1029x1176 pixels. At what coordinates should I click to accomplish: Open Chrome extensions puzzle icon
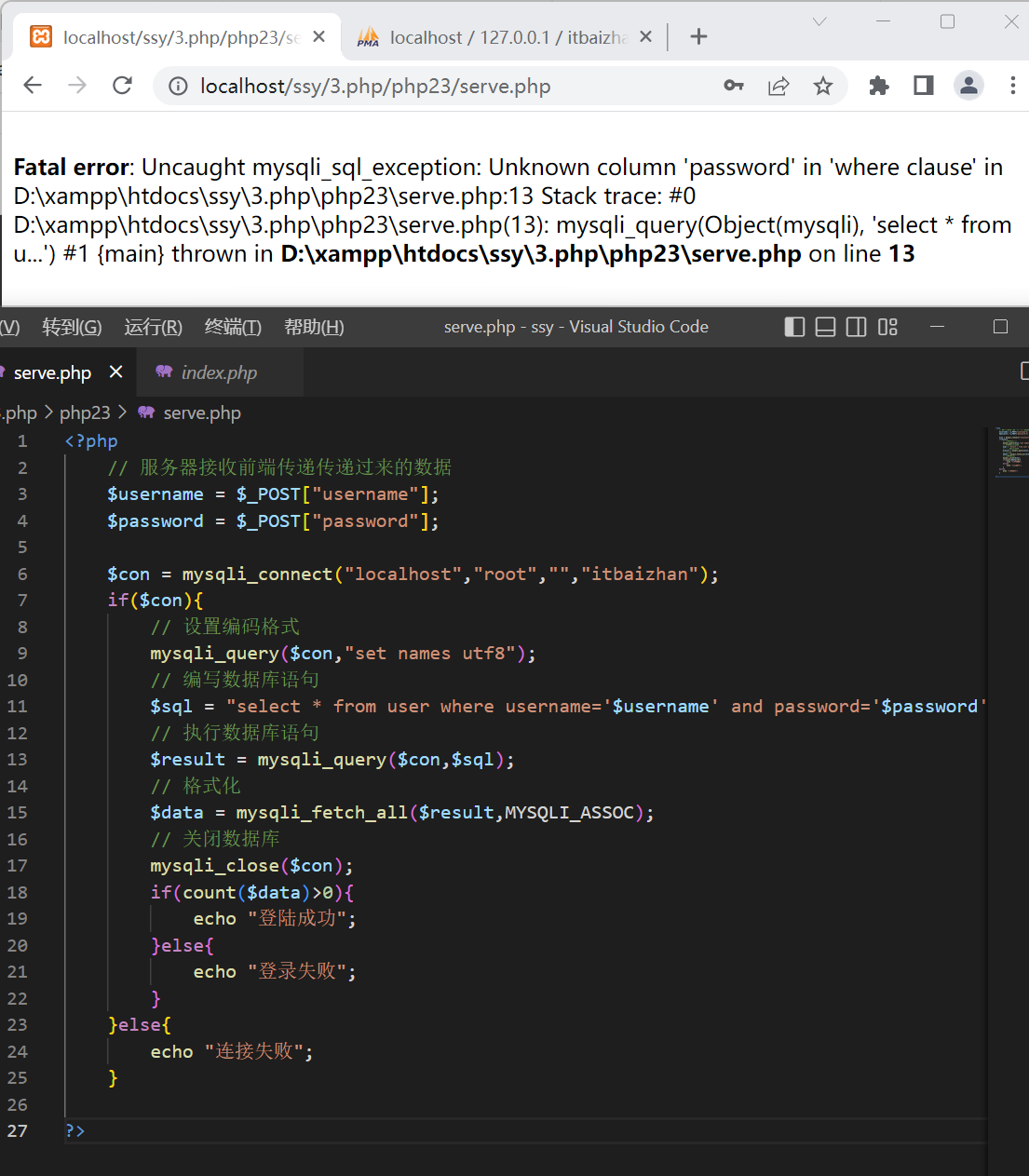878,86
